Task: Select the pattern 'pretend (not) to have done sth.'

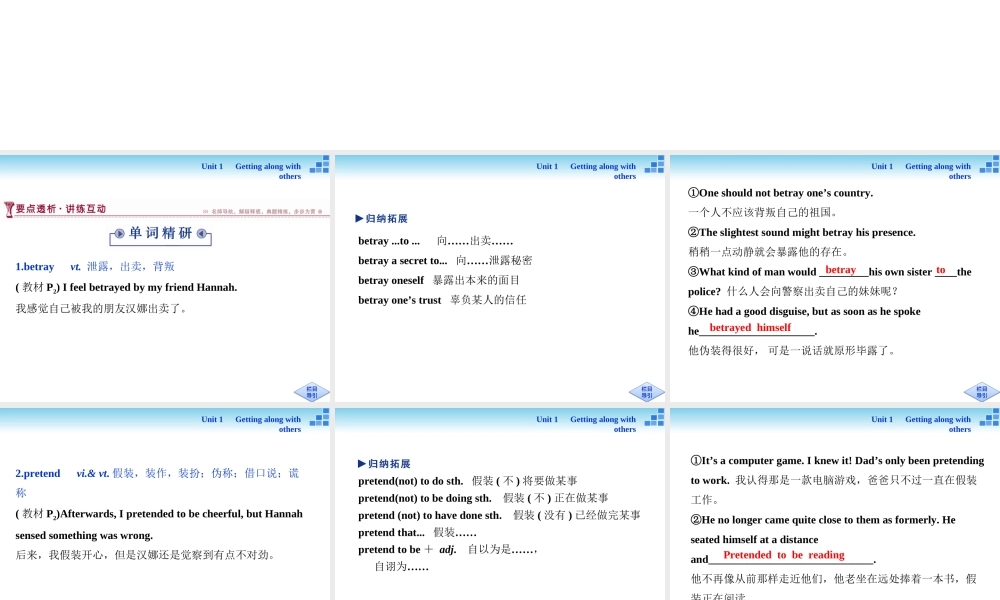Action: (430, 516)
